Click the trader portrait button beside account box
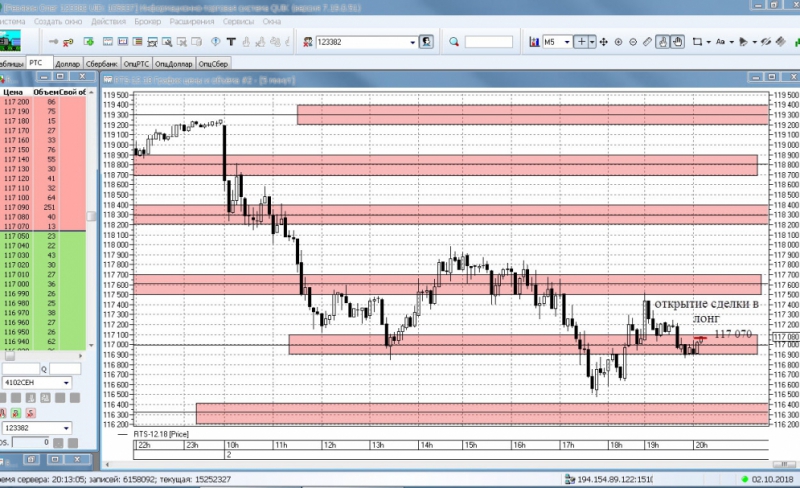 tap(426, 42)
